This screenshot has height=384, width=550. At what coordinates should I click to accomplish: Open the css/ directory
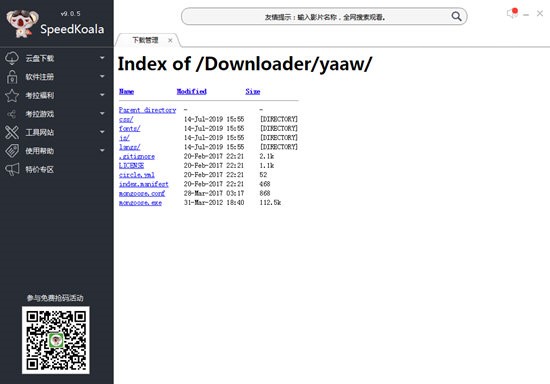[126, 119]
